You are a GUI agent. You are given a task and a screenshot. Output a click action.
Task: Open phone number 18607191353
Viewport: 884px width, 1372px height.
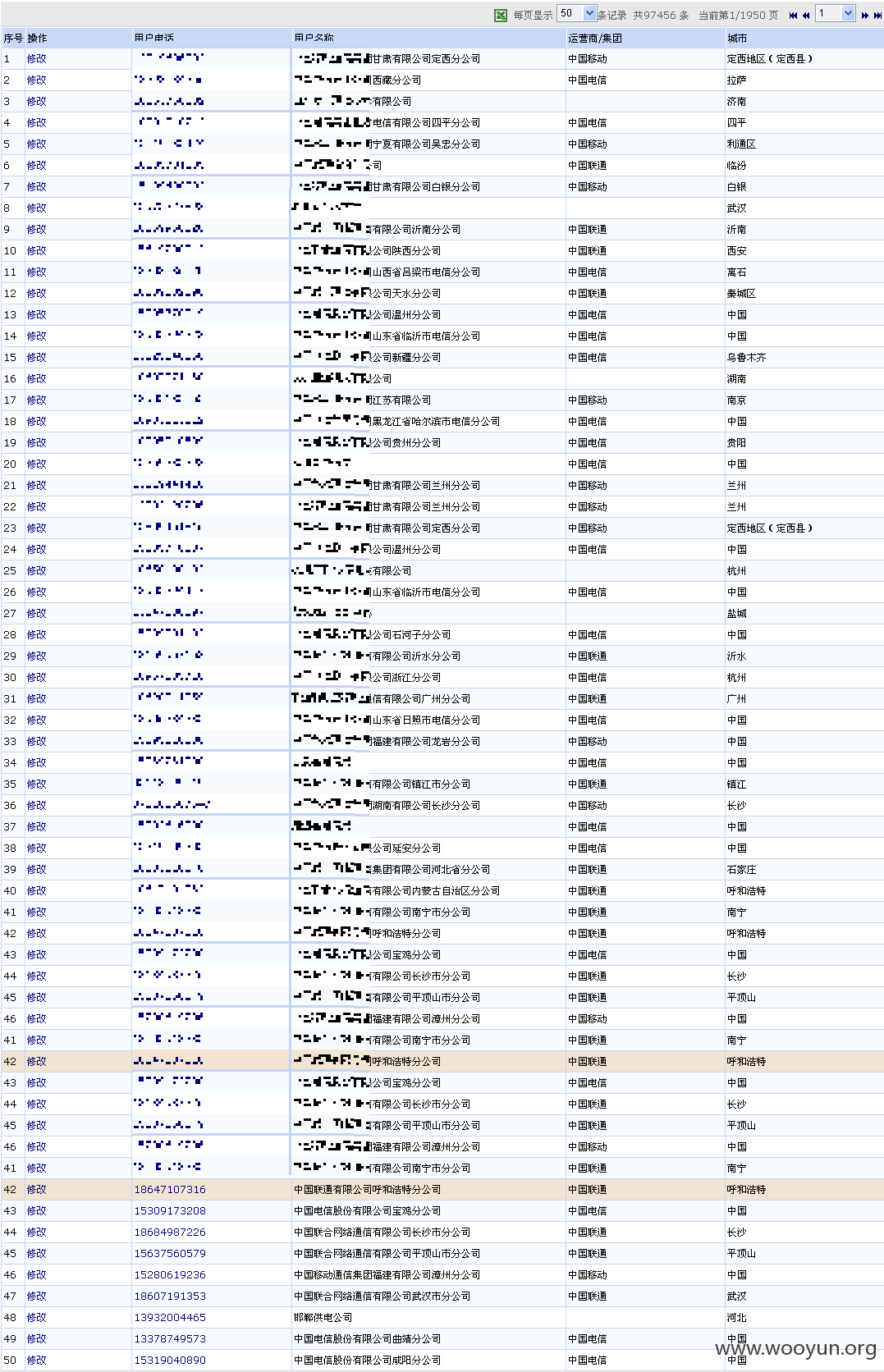tap(170, 1297)
